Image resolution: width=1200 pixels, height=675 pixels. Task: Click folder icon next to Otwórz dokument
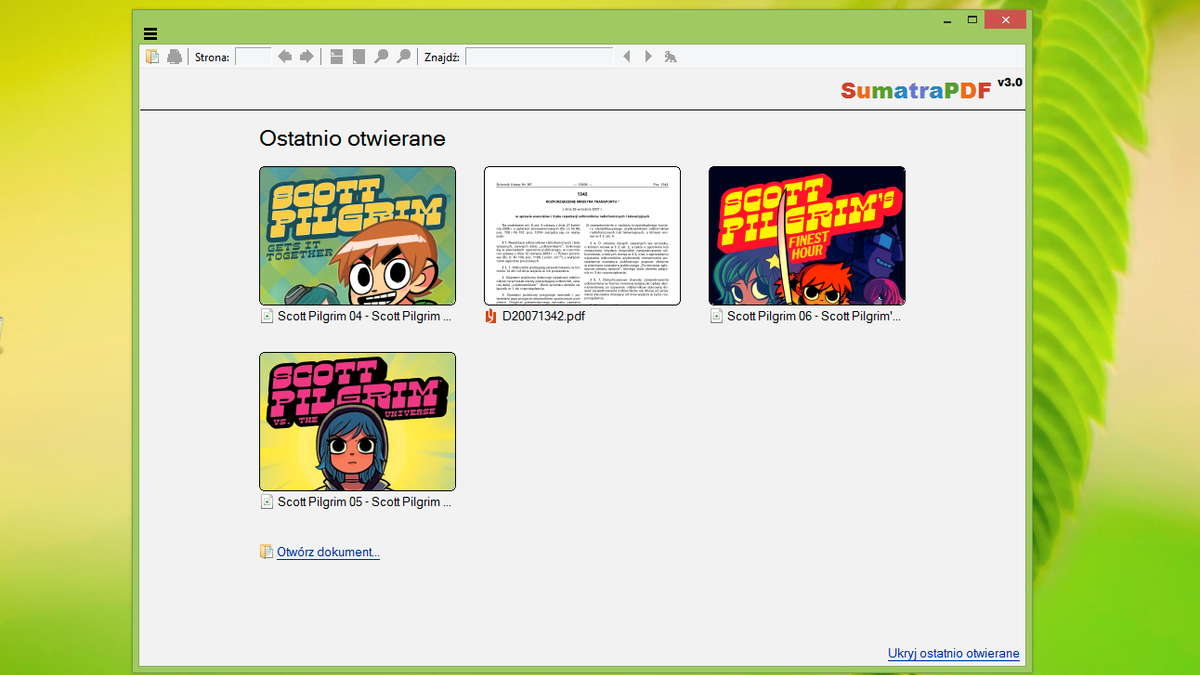point(266,552)
